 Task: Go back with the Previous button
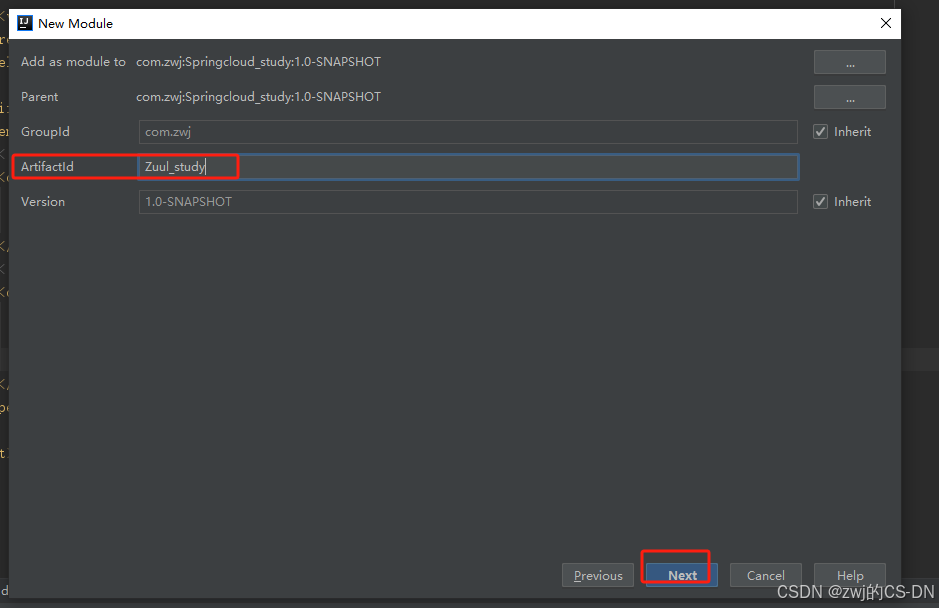[598, 575]
